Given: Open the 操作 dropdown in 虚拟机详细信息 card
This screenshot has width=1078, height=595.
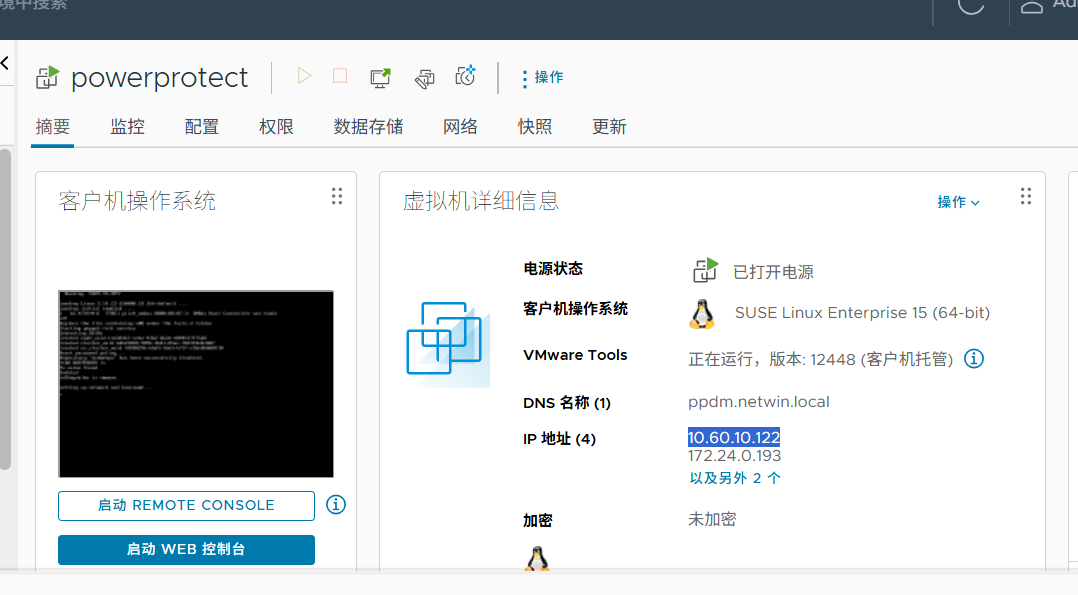Looking at the screenshot, I should (x=958, y=202).
